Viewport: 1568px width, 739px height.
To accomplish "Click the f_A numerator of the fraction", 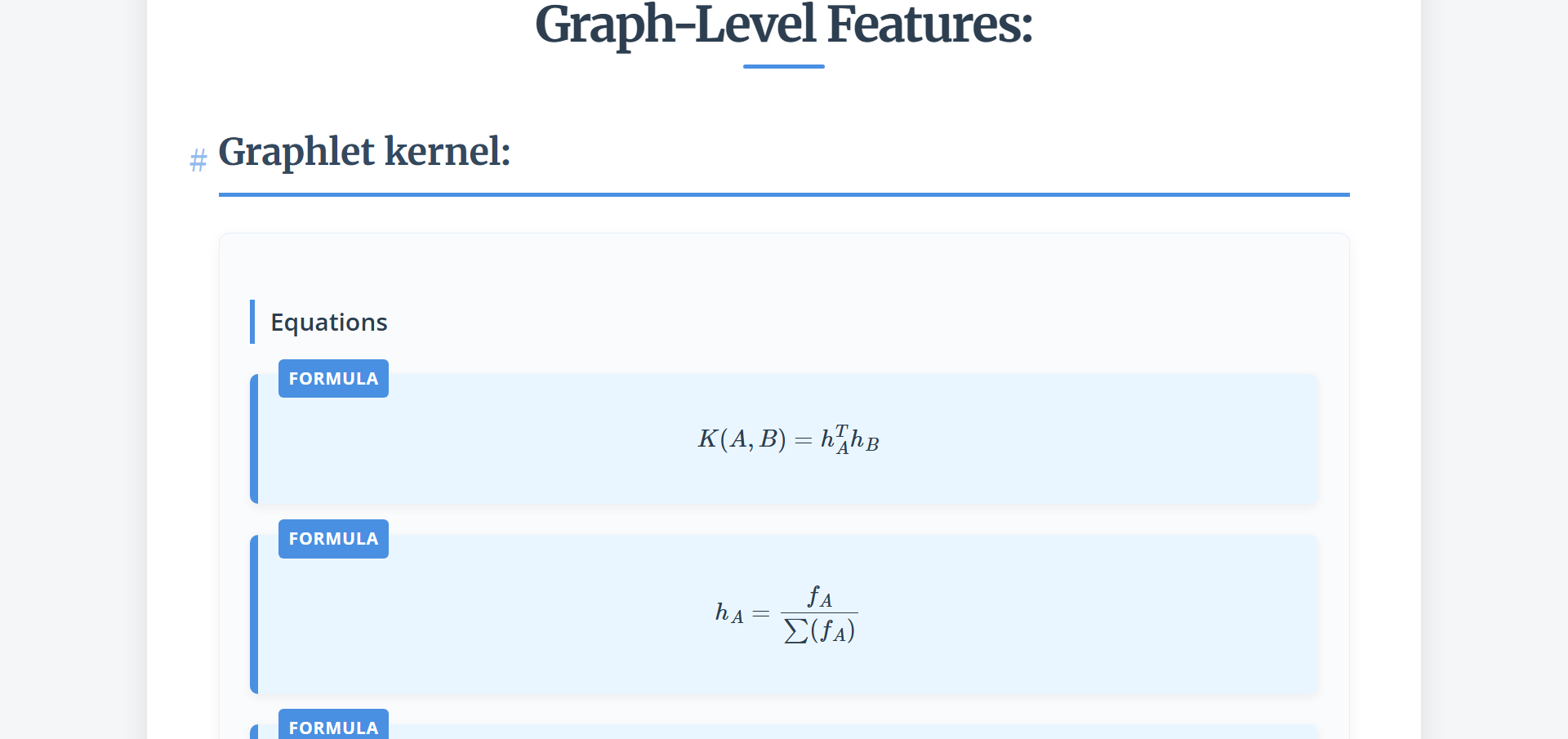I will point(819,597).
